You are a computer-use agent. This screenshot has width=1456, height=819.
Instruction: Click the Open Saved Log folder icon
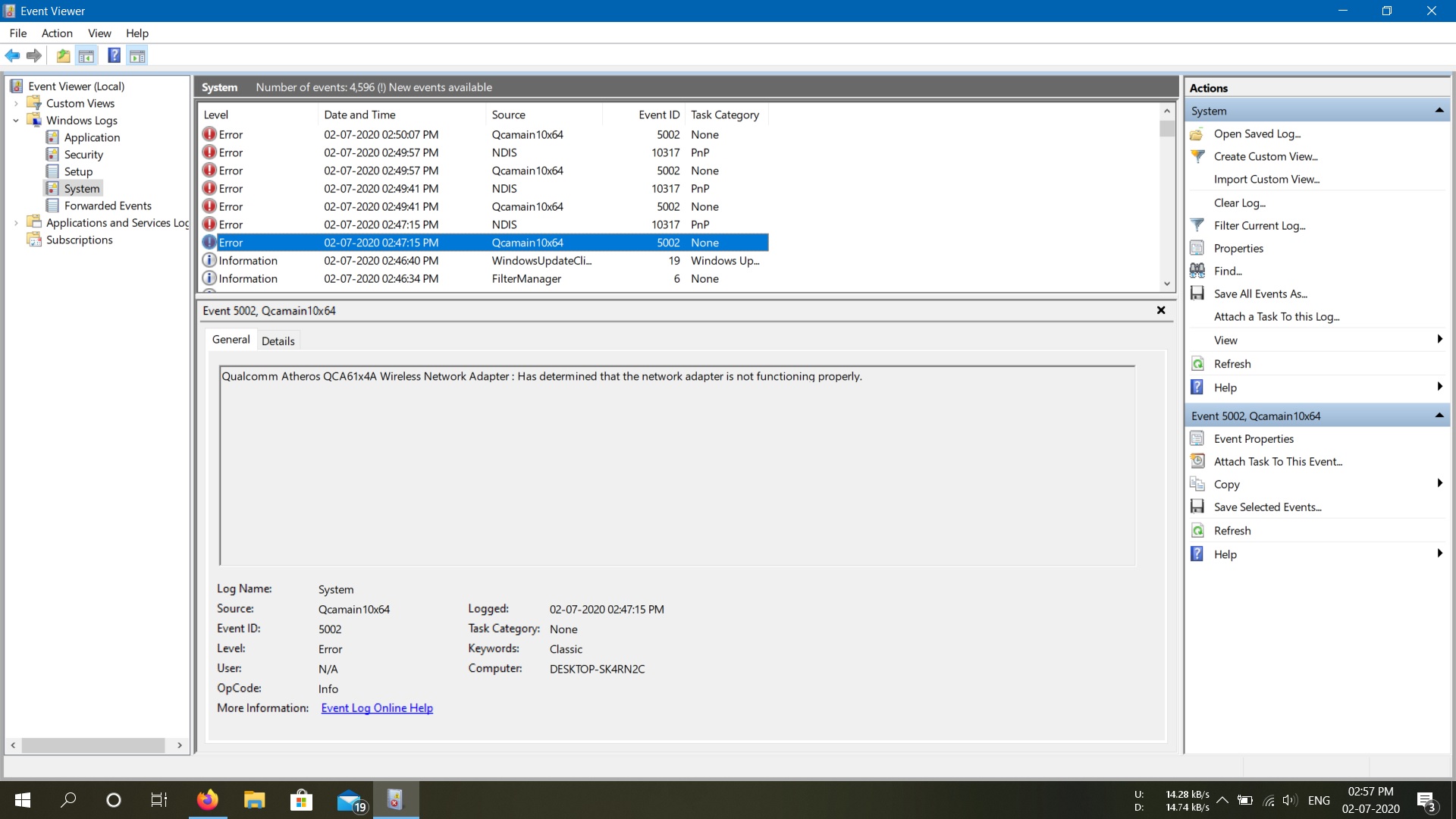[x=1197, y=134]
